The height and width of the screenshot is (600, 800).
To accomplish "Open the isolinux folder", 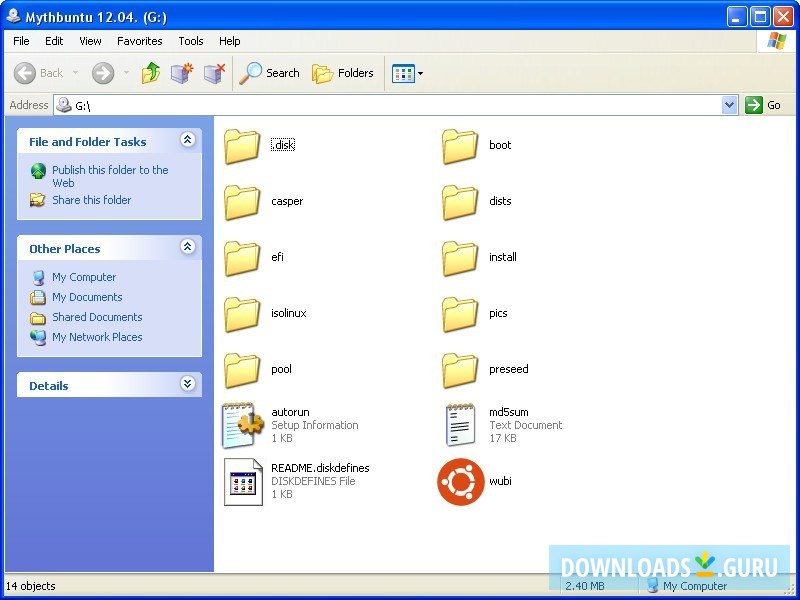I will tap(243, 313).
